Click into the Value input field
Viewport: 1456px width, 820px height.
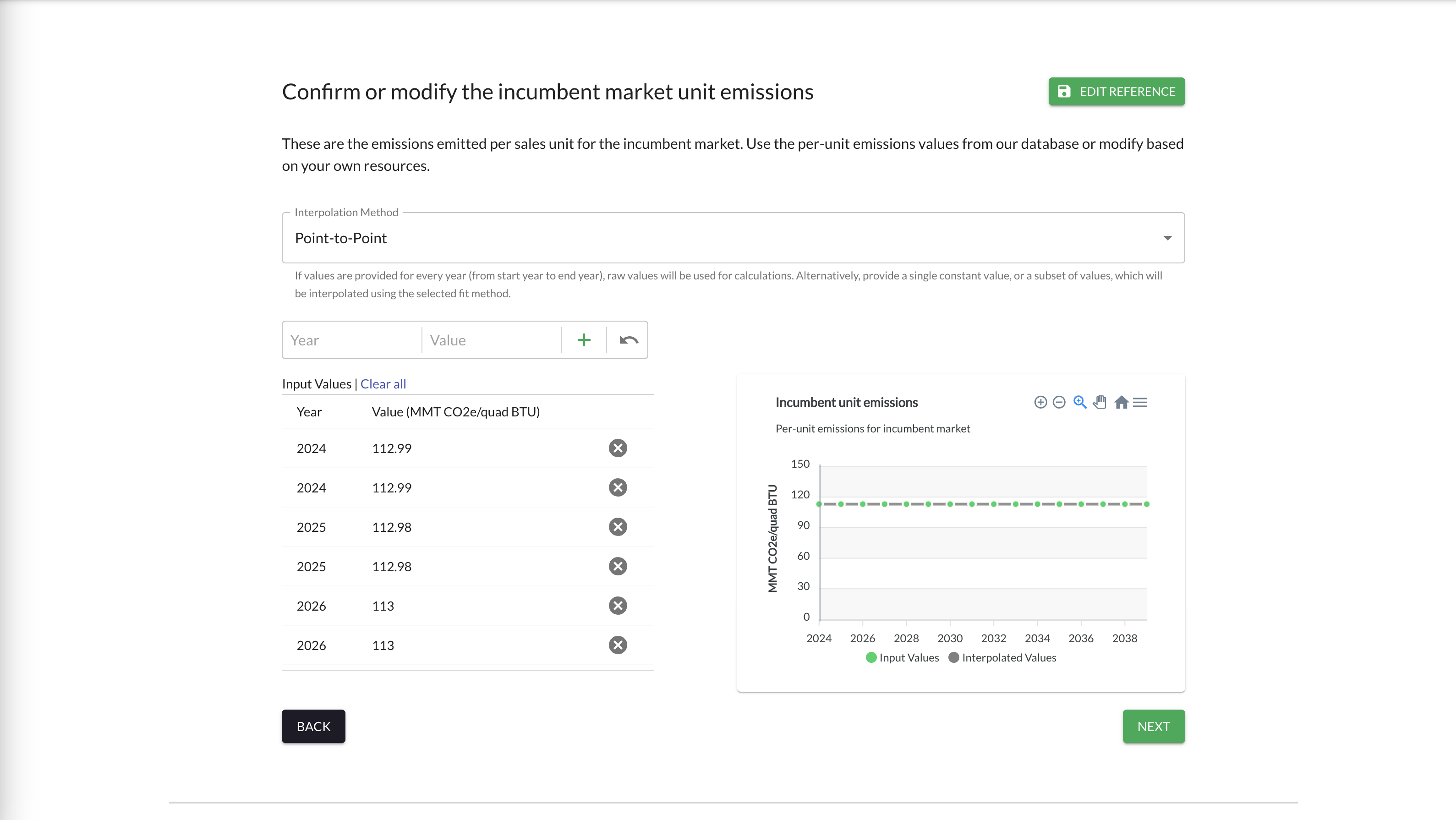pyautogui.click(x=492, y=340)
